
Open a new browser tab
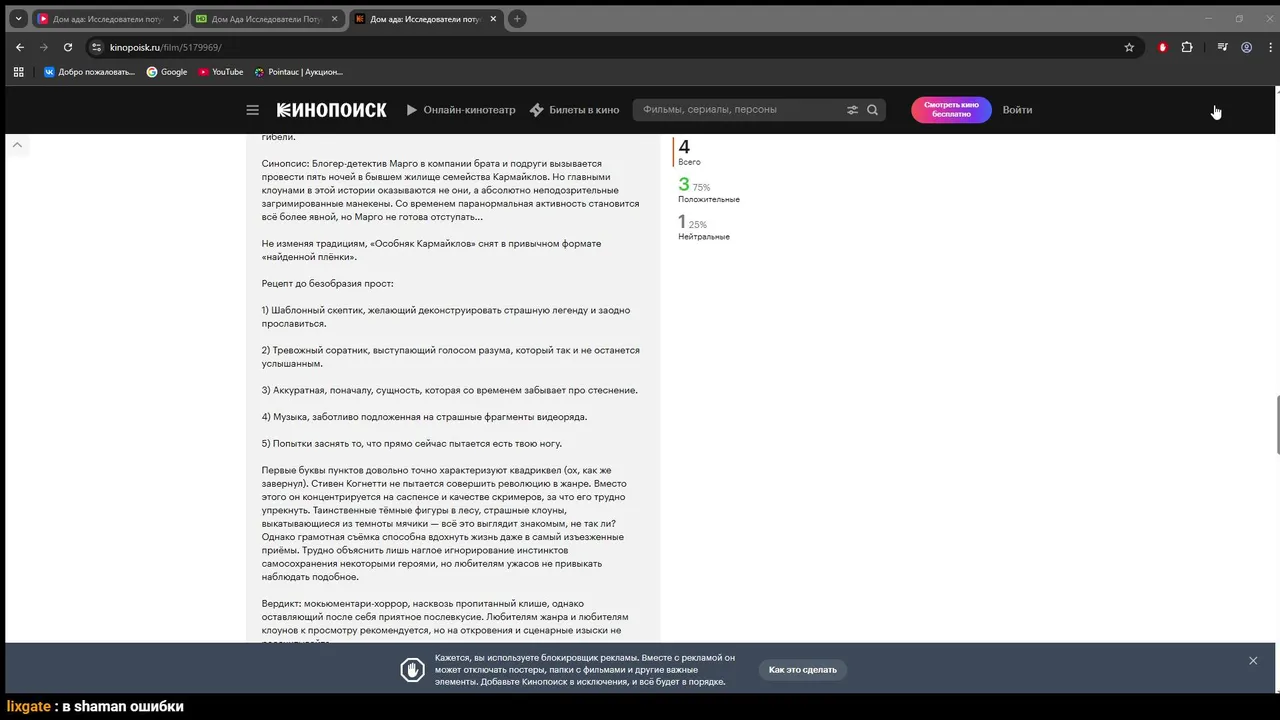pos(517,19)
